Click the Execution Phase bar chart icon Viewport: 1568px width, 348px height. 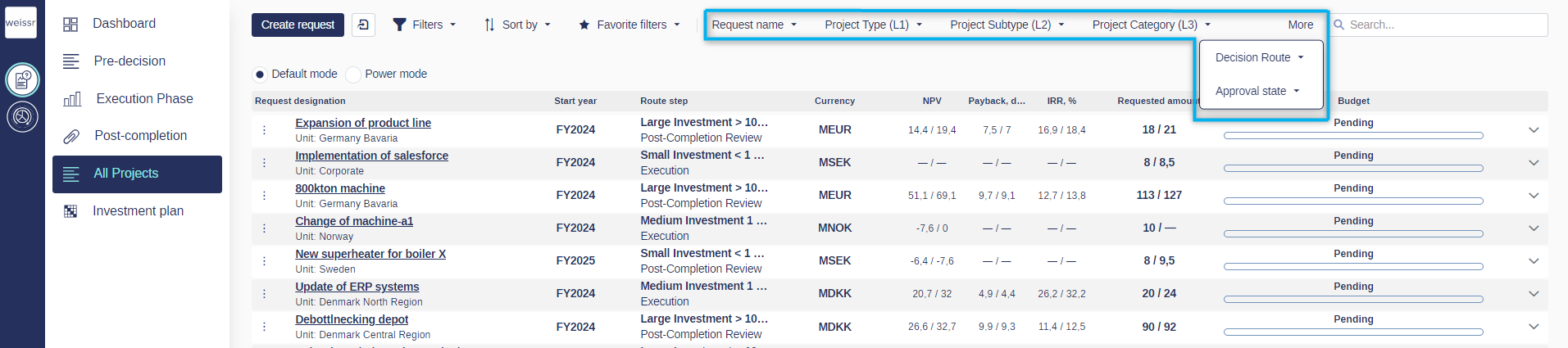(72, 99)
